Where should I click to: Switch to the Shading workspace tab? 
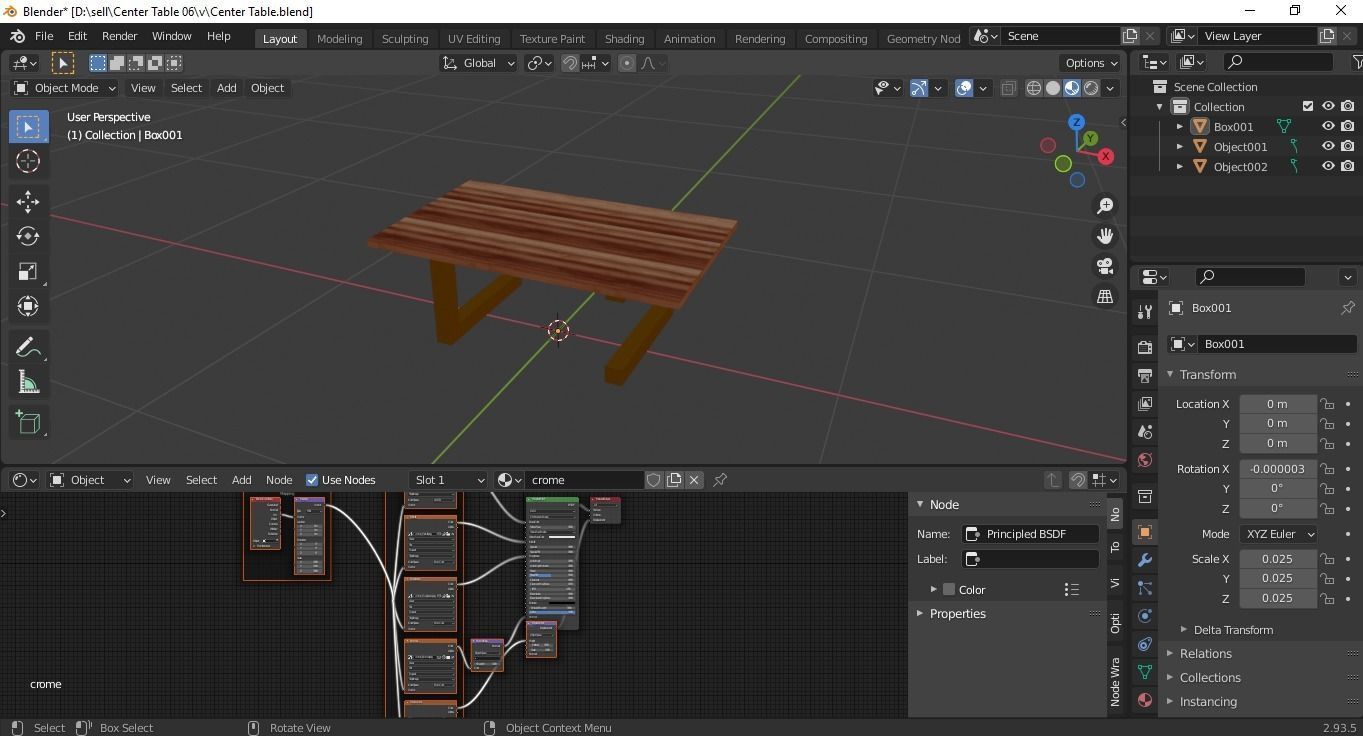point(624,39)
